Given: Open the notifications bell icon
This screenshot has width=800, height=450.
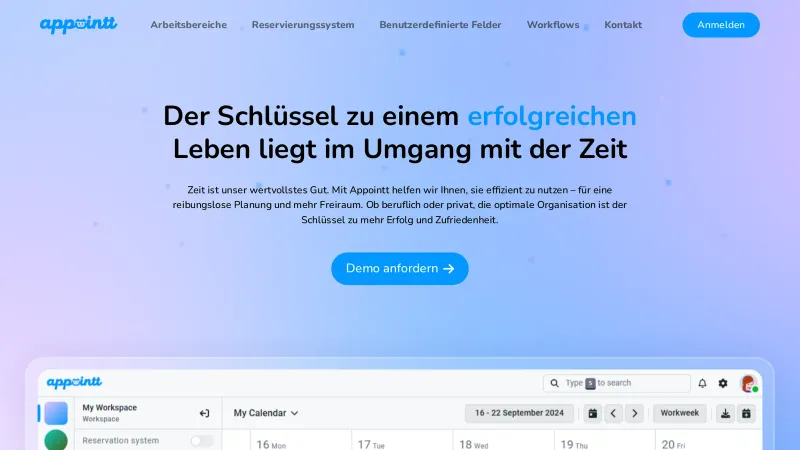Looking at the screenshot, I should click(702, 383).
